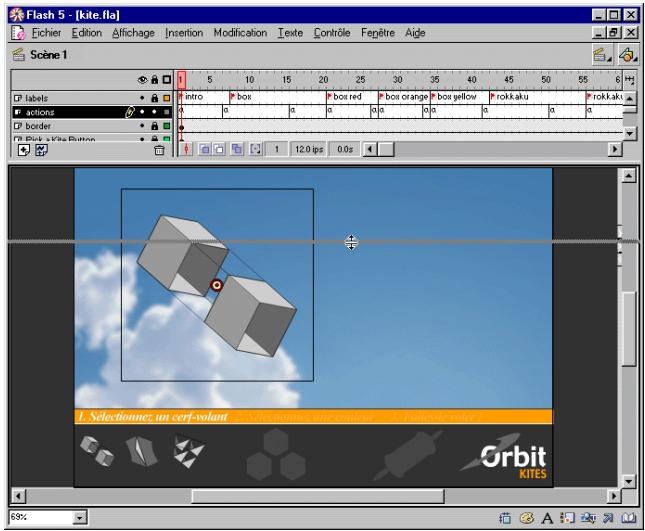
Task: Open the Insertion menu
Action: 184,33
